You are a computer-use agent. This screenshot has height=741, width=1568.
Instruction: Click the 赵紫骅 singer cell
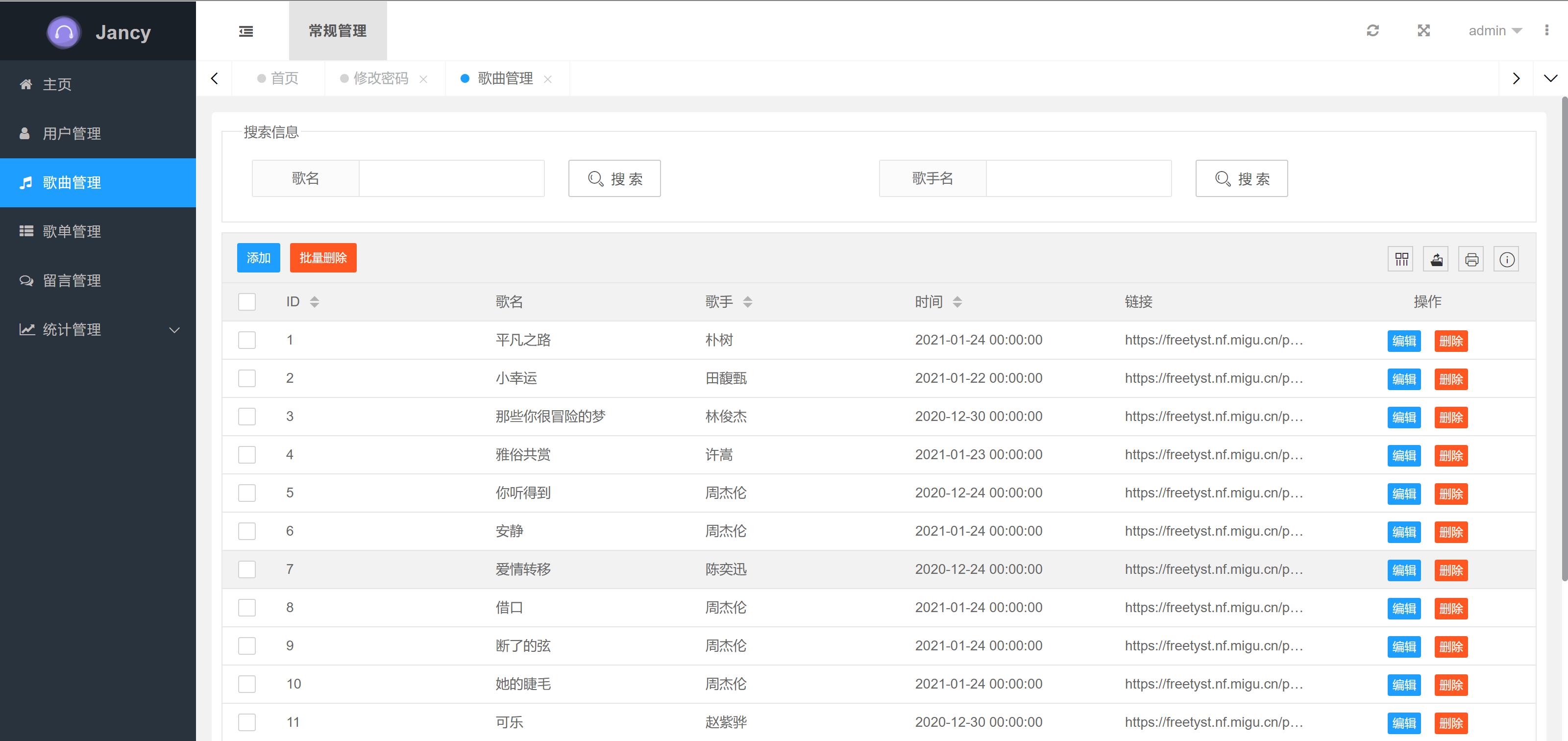[x=726, y=723]
